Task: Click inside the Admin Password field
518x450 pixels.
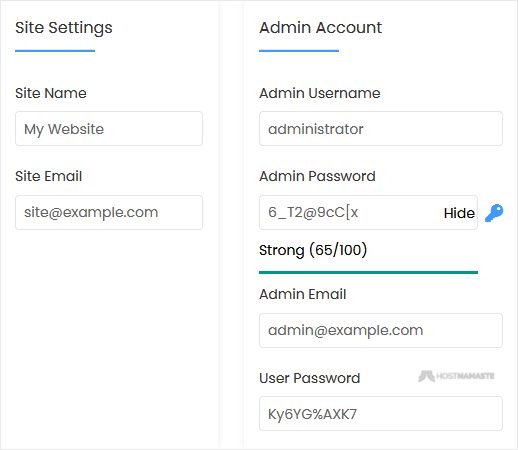Action: pos(350,212)
